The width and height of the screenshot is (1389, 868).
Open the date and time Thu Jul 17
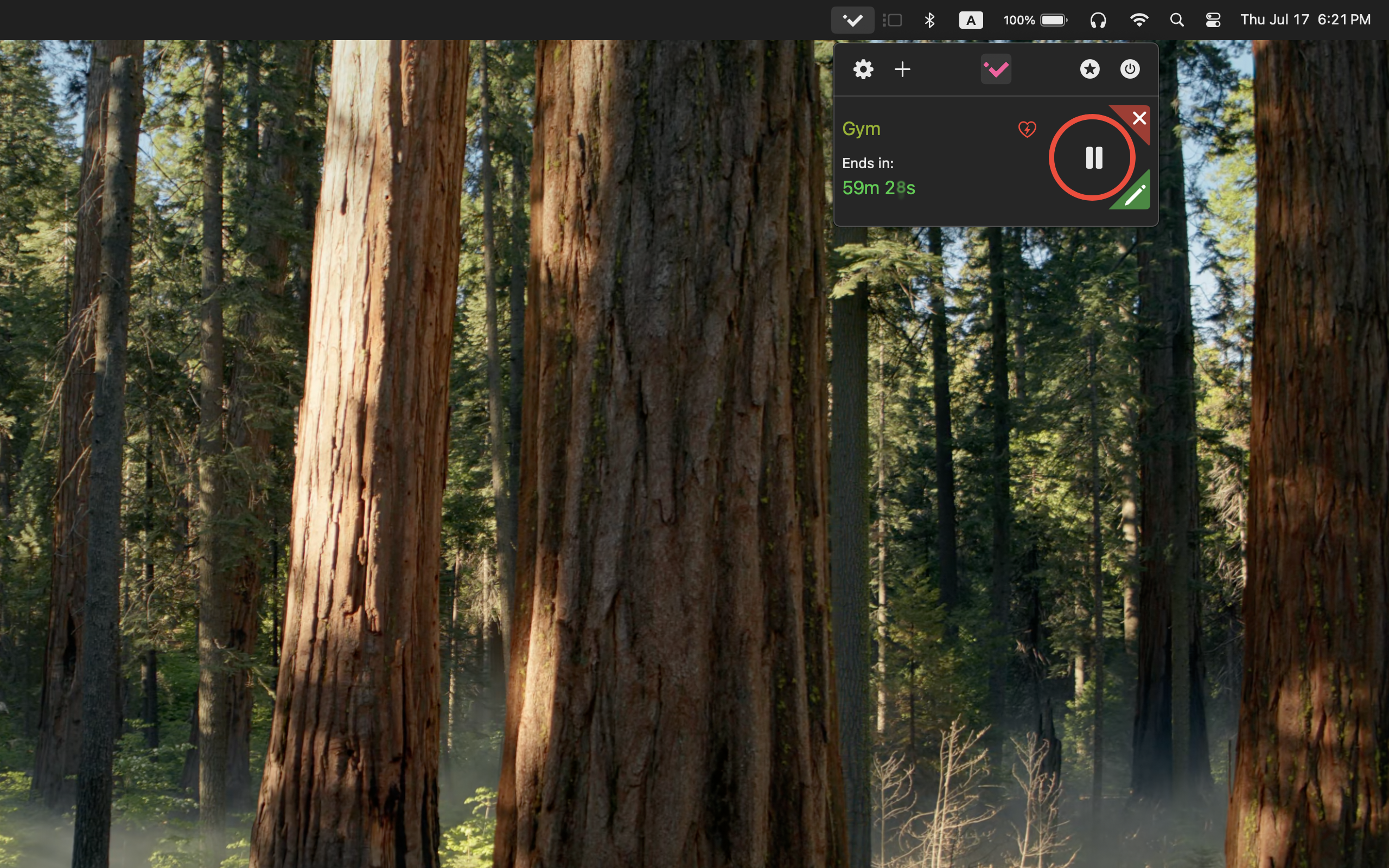coord(1305,20)
